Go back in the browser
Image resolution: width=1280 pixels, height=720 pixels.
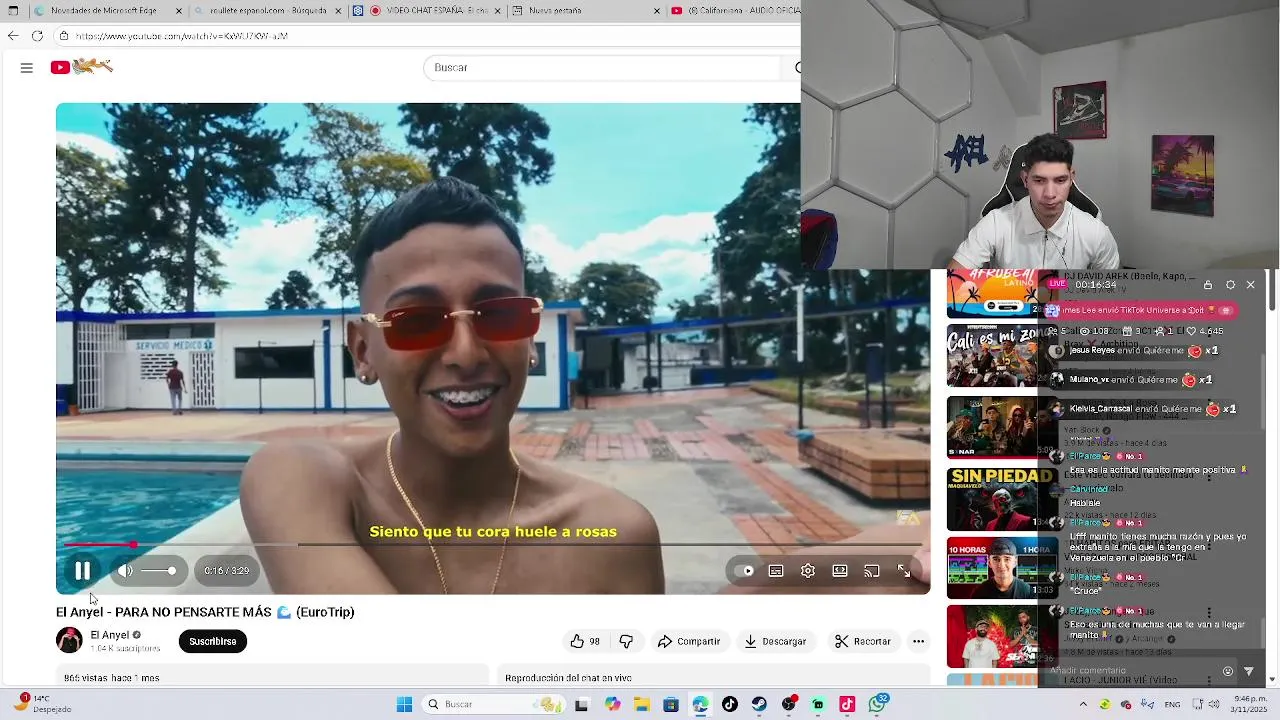(x=13, y=35)
